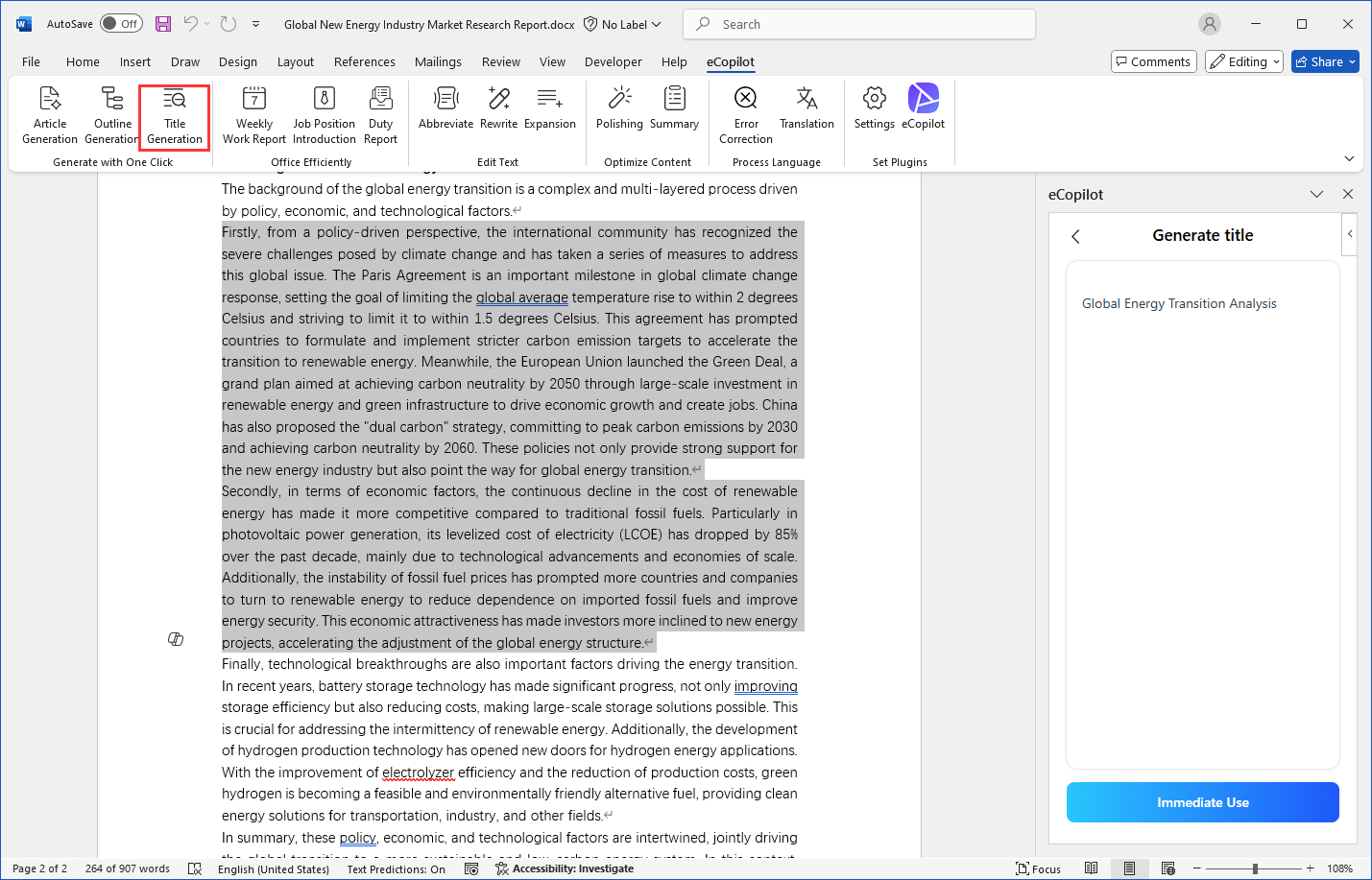The image size is (1372, 880).
Task: Open the Editing mode dropdown
Action: (x=1244, y=61)
